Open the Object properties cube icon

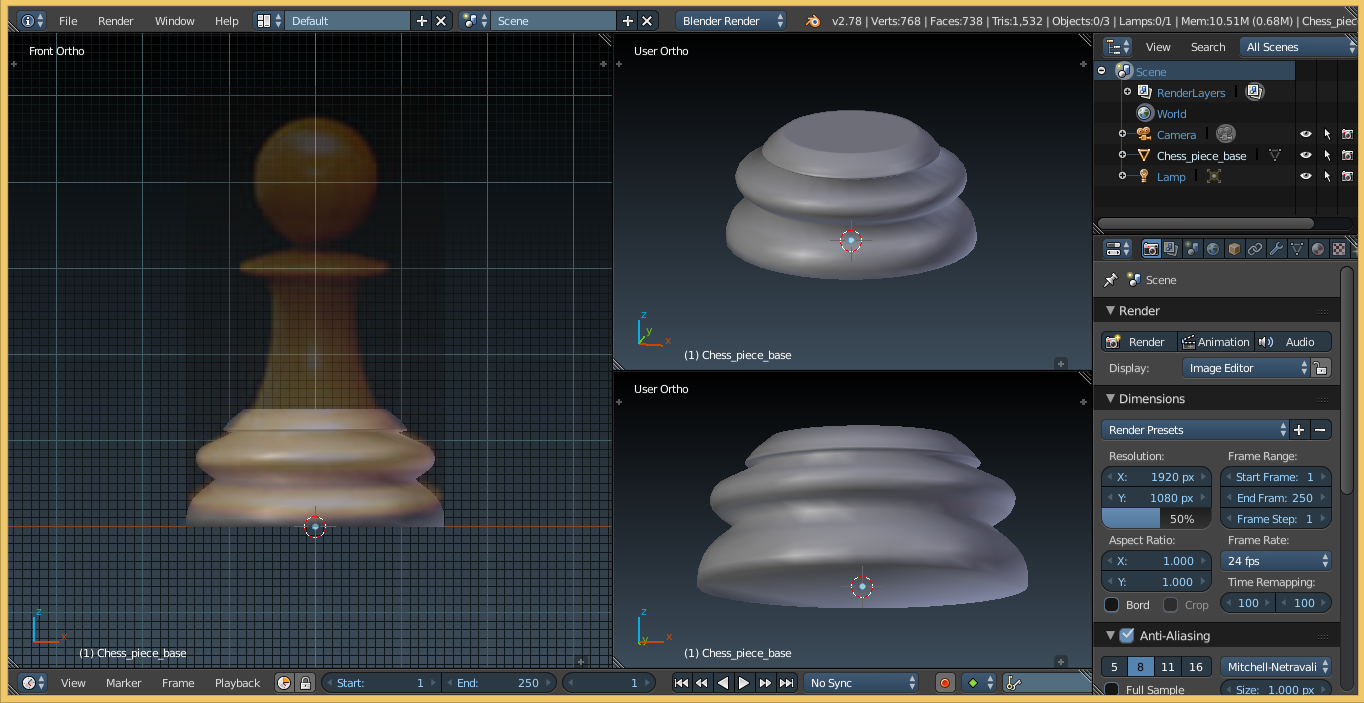pyautogui.click(x=1235, y=249)
